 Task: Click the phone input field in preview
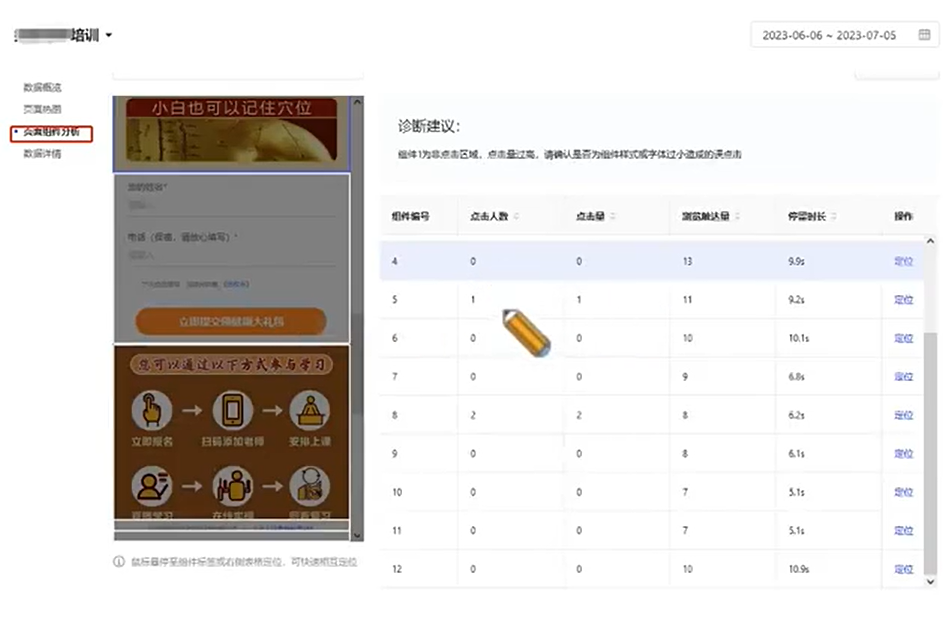tap(232, 255)
